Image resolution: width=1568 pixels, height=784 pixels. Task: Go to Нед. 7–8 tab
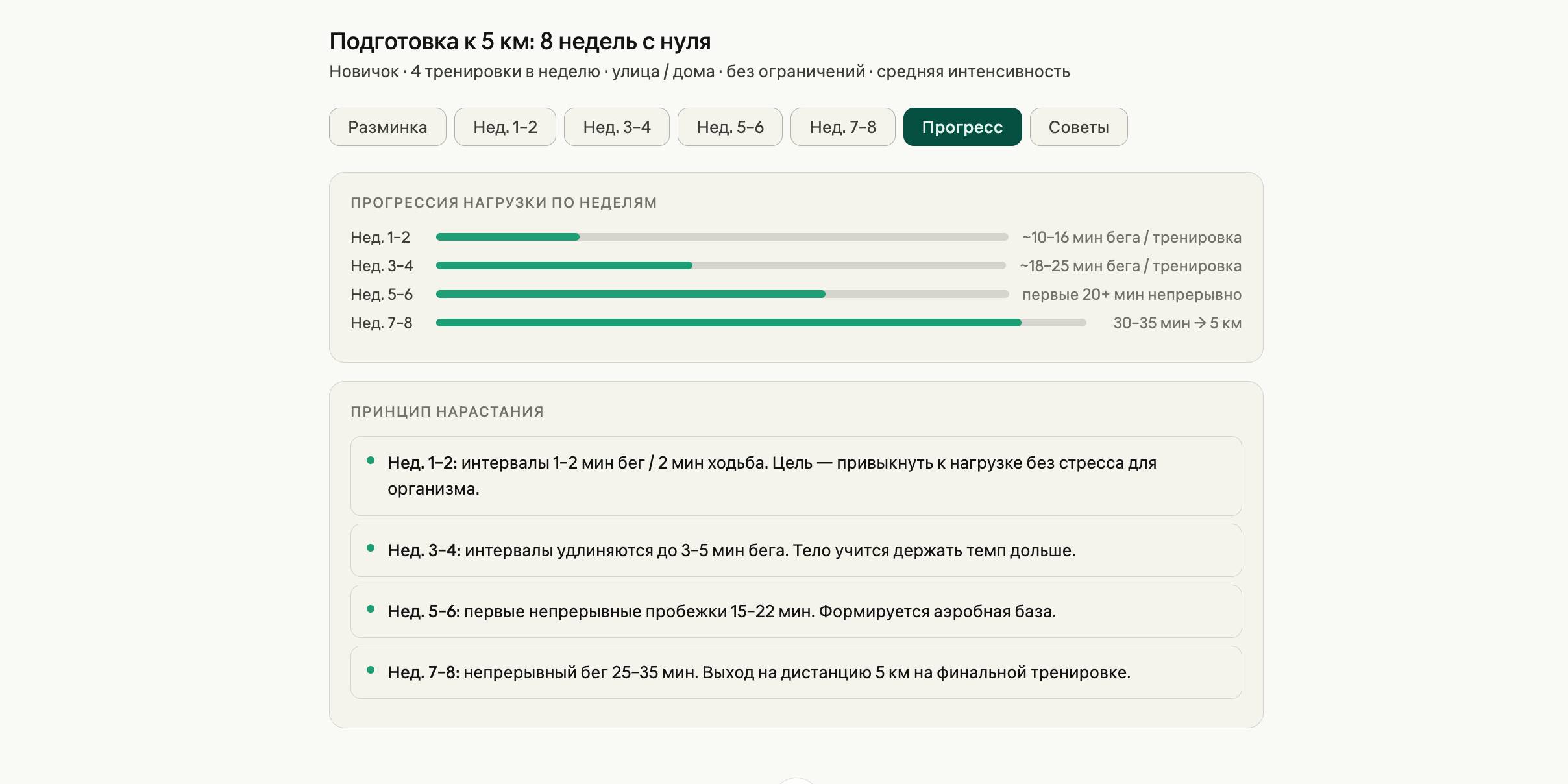[842, 127]
